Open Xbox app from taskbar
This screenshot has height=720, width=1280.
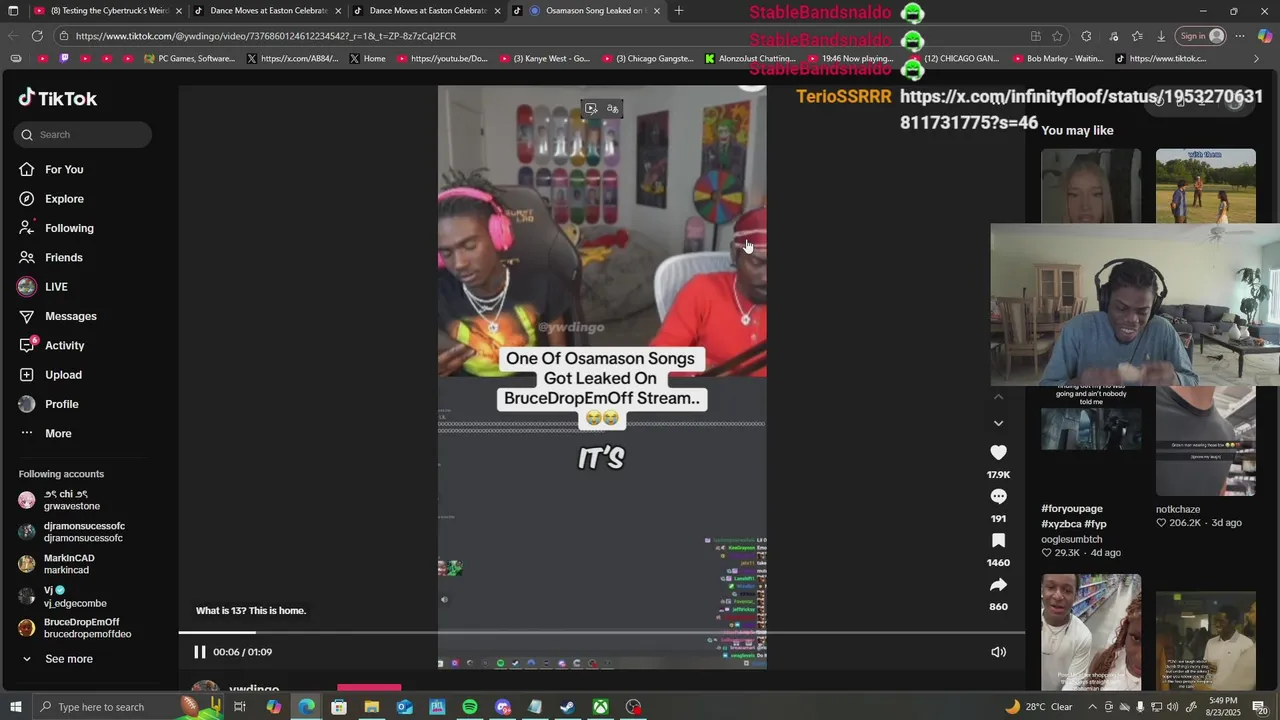click(600, 707)
